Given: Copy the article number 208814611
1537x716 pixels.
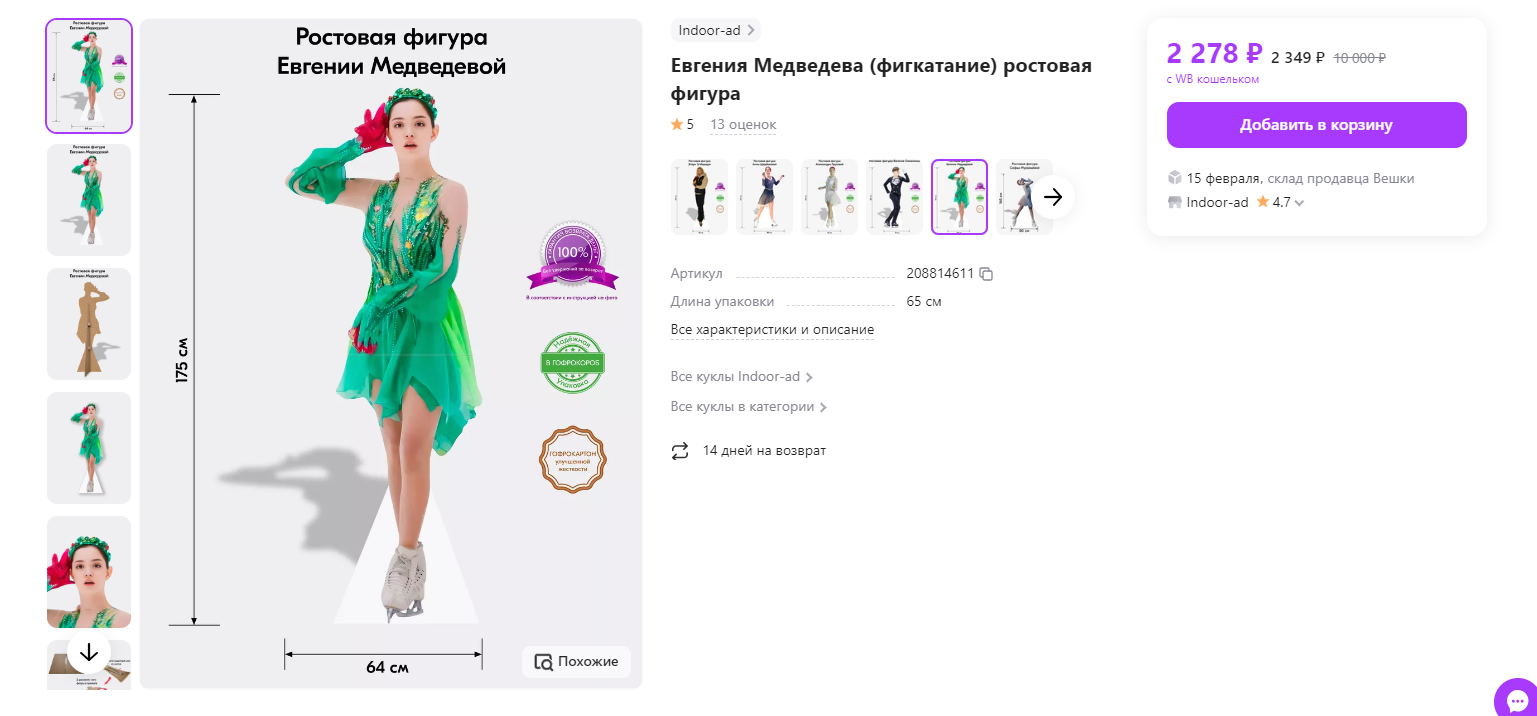Looking at the screenshot, I should (986, 274).
